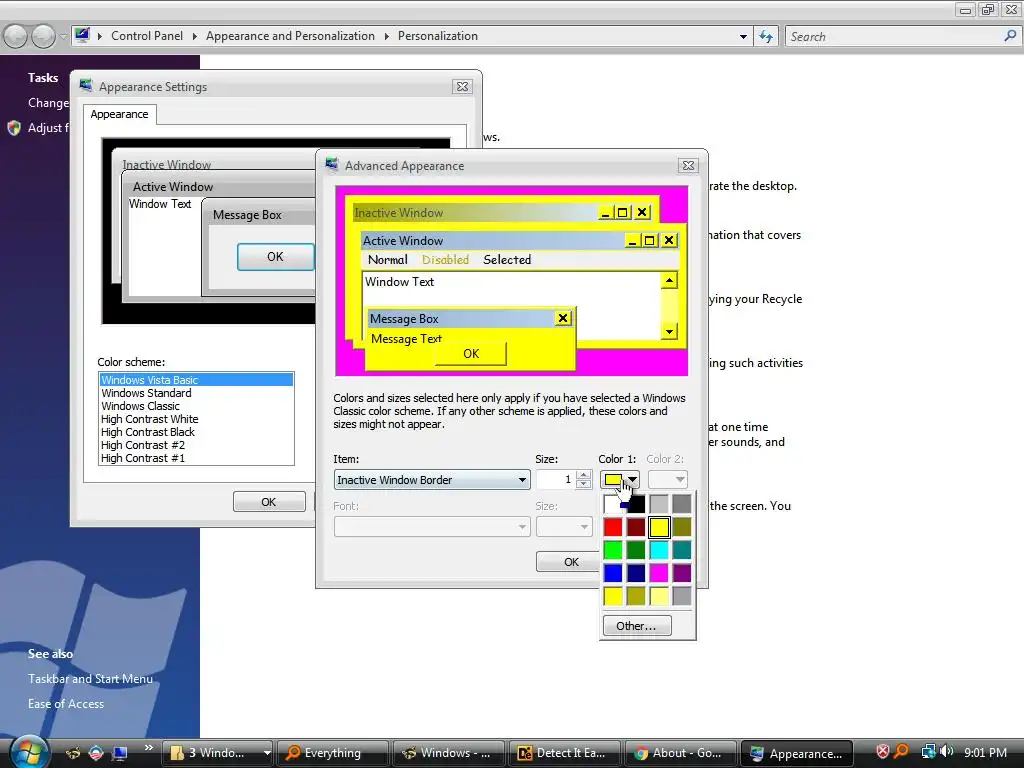The height and width of the screenshot is (768, 1024).
Task: Click the item Size field showing 1
Action: [556, 480]
